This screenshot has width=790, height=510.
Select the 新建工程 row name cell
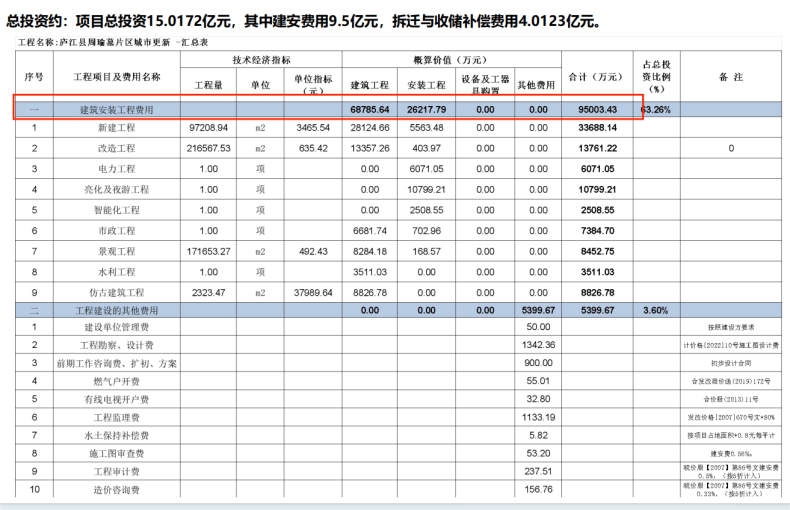(x=119, y=128)
